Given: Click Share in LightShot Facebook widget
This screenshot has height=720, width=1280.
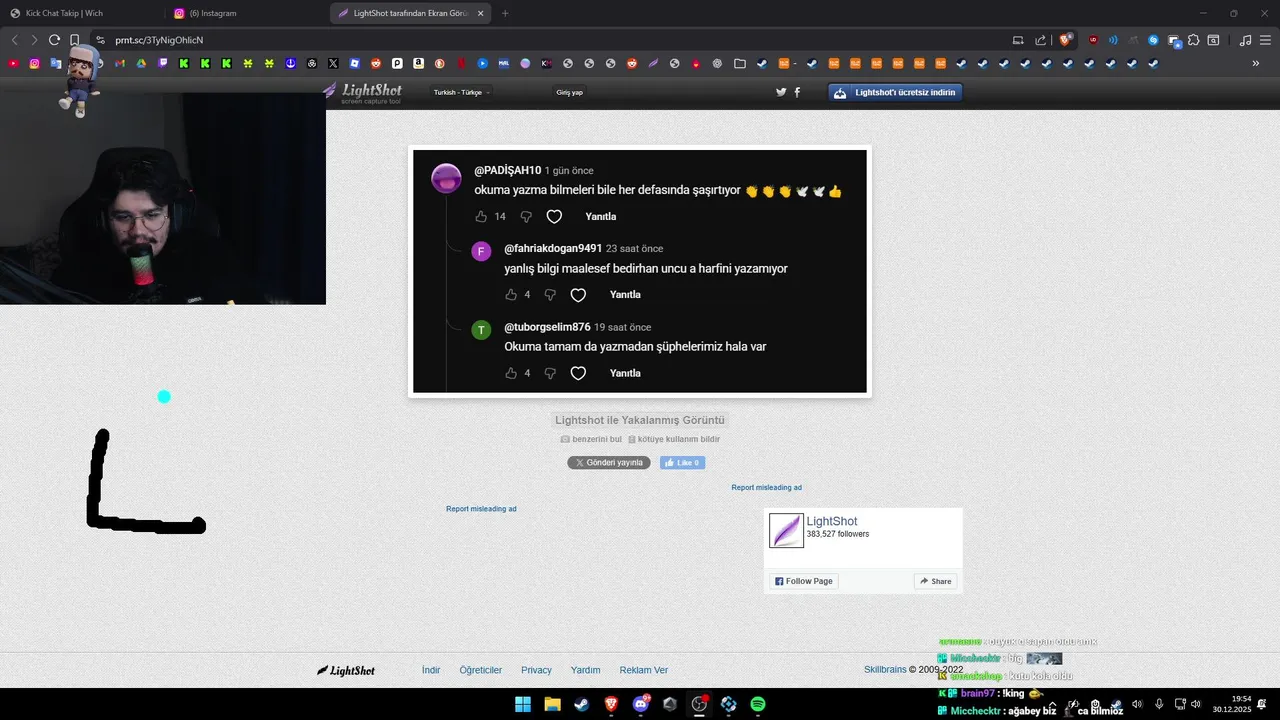Looking at the screenshot, I should (935, 581).
